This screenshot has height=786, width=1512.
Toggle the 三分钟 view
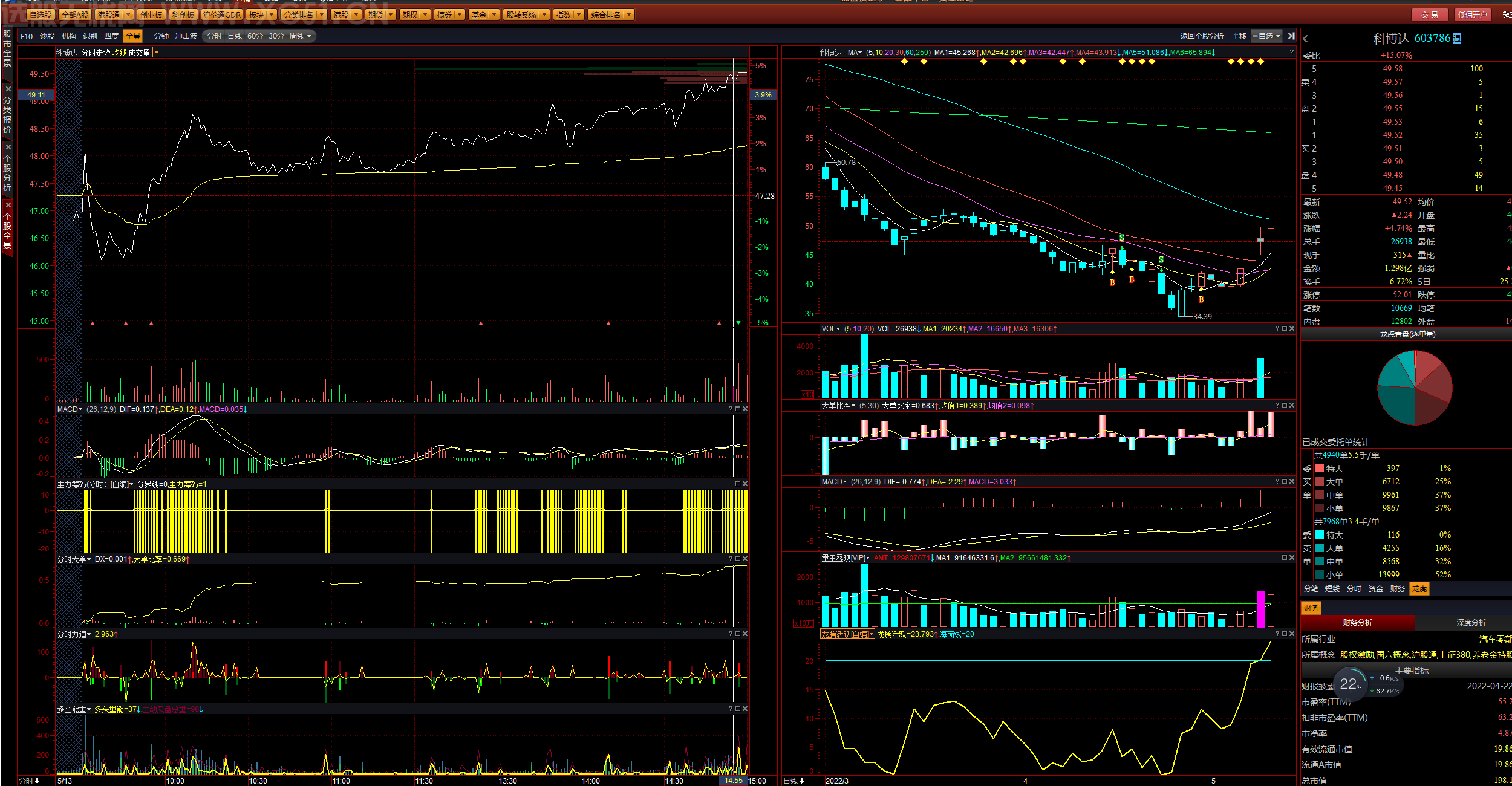158,36
